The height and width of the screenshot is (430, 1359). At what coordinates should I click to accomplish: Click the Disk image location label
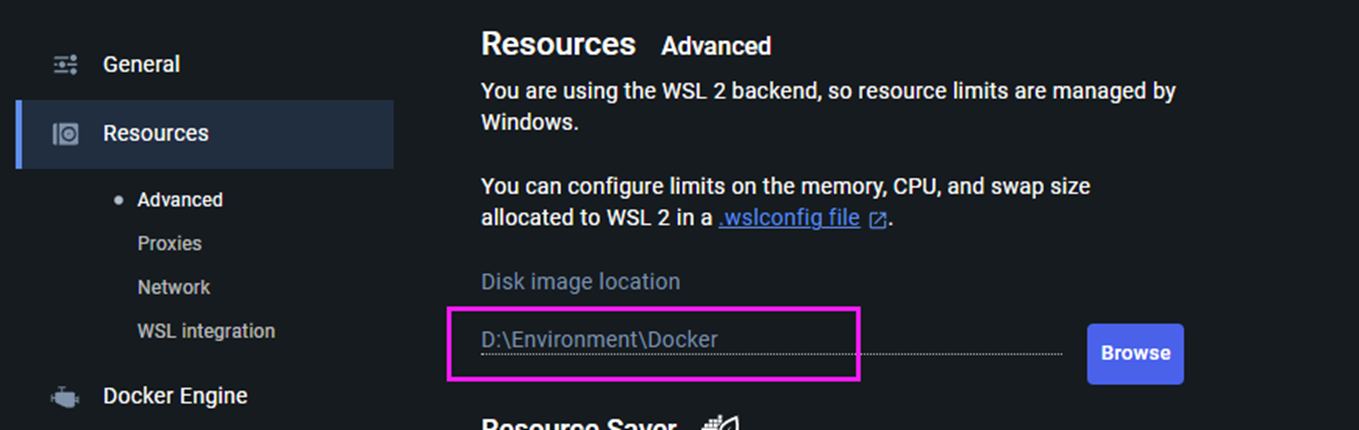[580, 282]
